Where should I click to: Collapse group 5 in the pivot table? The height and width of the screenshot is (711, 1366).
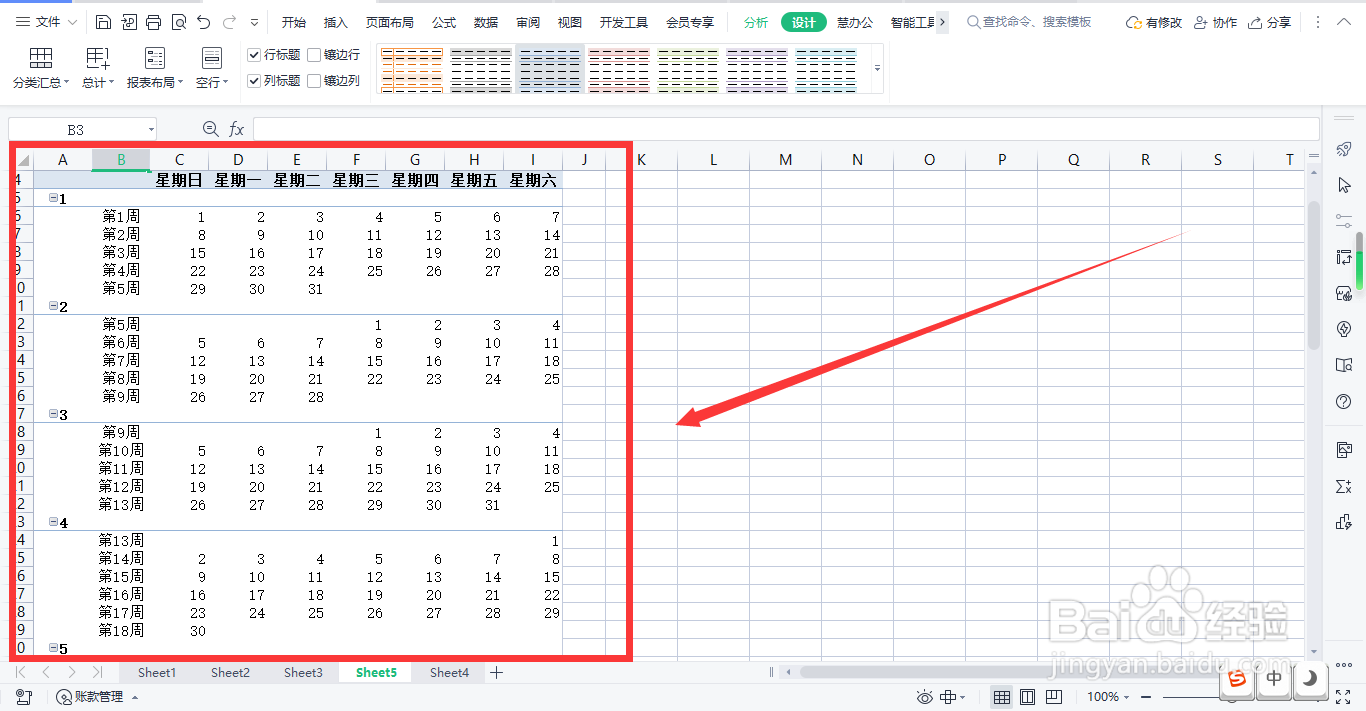click(53, 648)
